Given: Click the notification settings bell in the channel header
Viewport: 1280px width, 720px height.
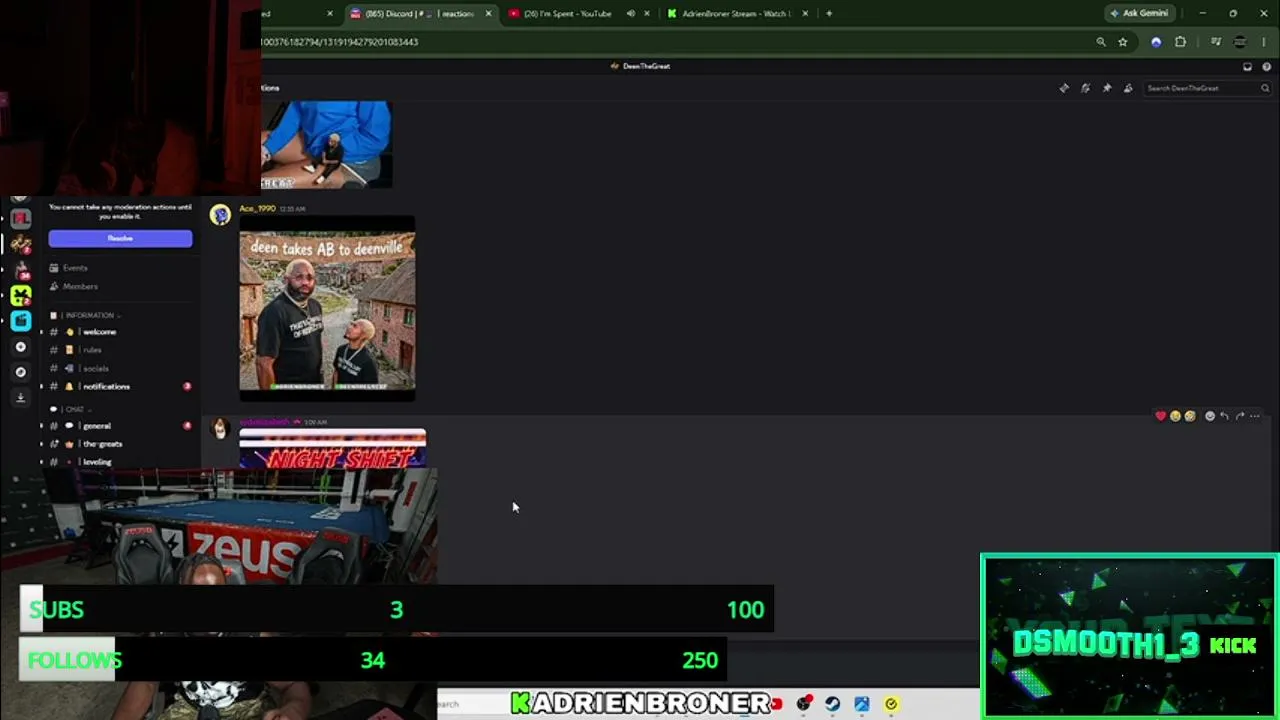Looking at the screenshot, I should 1085,88.
